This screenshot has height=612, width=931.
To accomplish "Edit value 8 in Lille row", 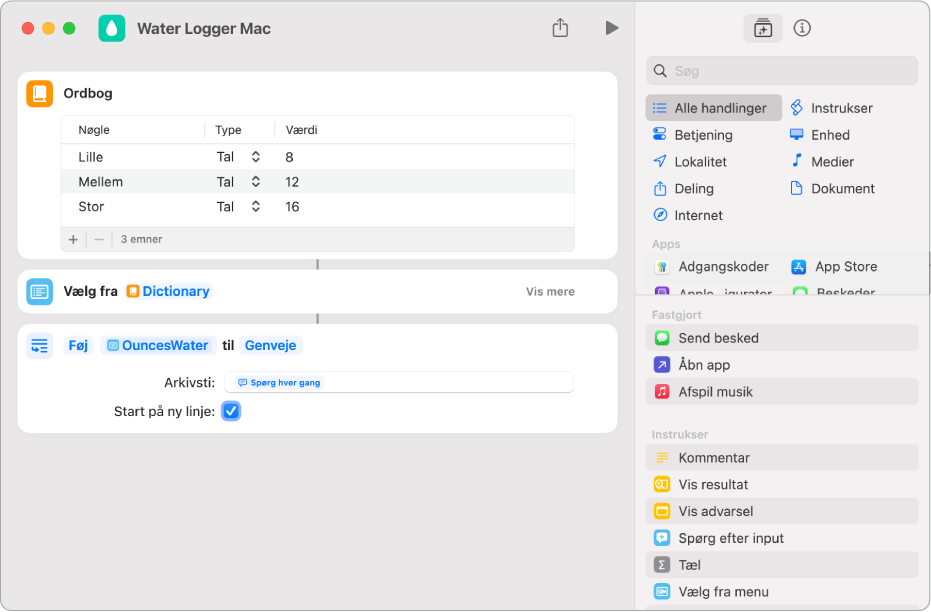I will click(x=289, y=157).
